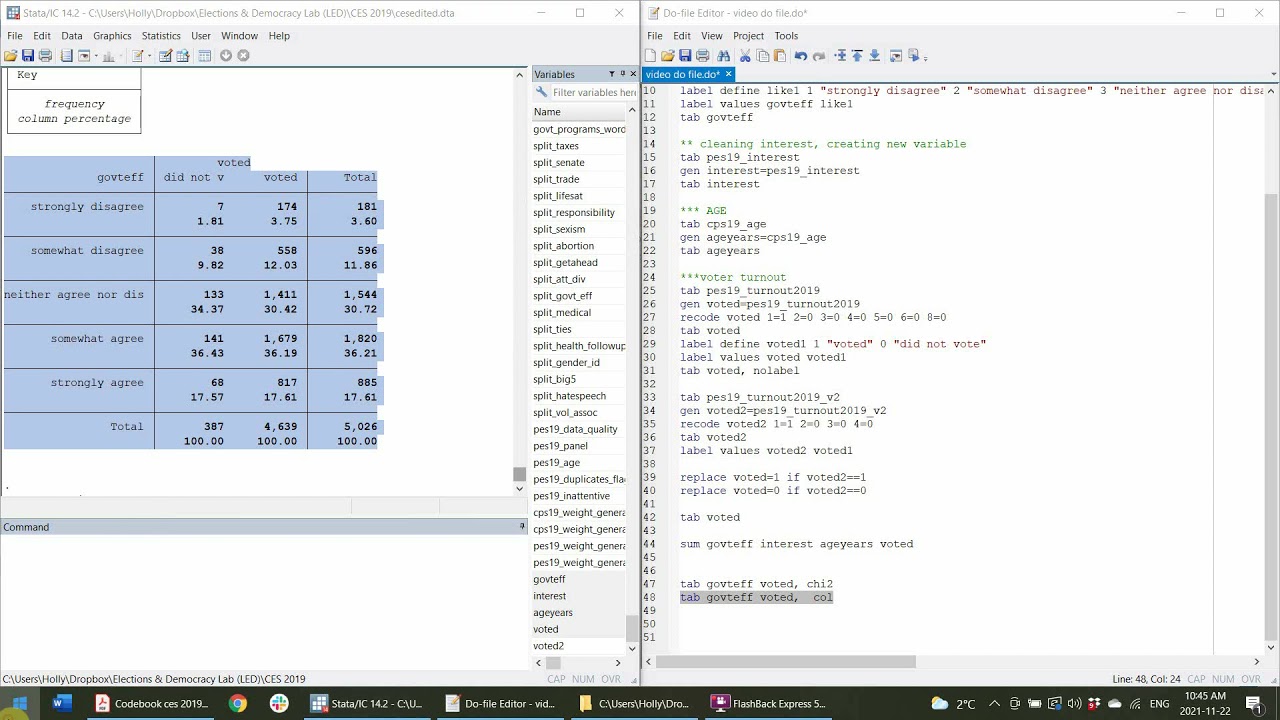
Task: Open the Do-file Editor icon dropdown arrow in Stata
Action: point(150,56)
